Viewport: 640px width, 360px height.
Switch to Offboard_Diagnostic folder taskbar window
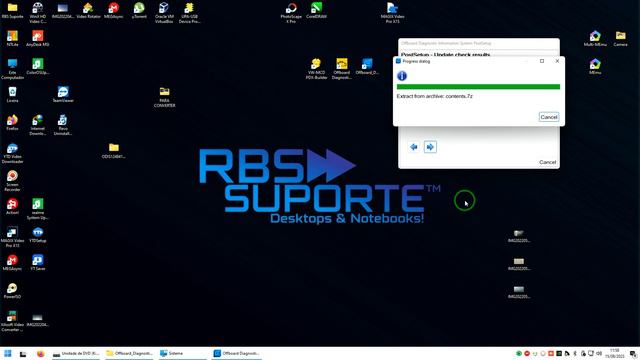(x=130, y=353)
